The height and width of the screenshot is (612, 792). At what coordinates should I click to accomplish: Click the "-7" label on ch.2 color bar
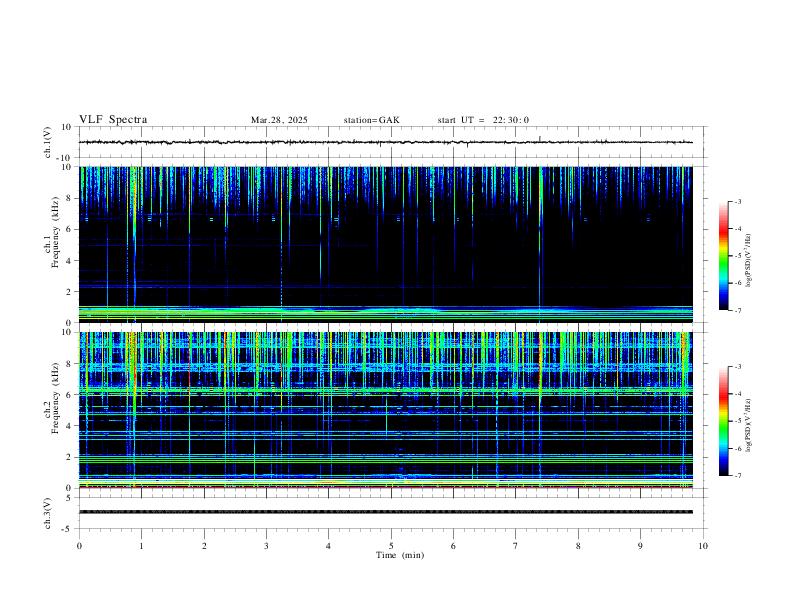click(737, 476)
